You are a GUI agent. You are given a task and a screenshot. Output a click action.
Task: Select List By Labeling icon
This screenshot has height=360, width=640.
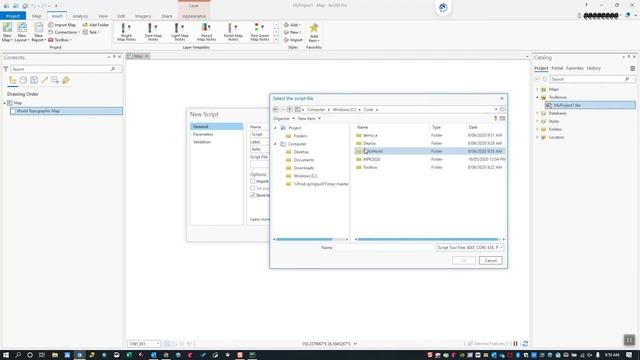(66, 80)
